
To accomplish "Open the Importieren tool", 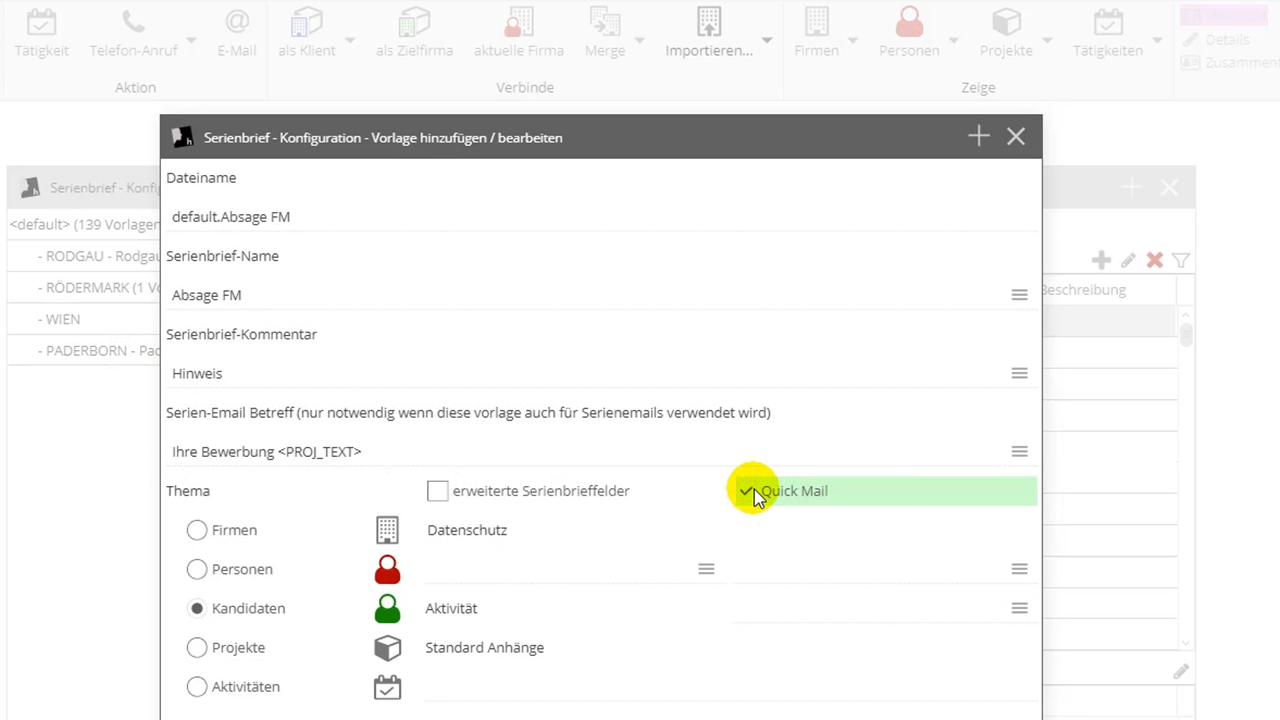I will [x=708, y=22].
